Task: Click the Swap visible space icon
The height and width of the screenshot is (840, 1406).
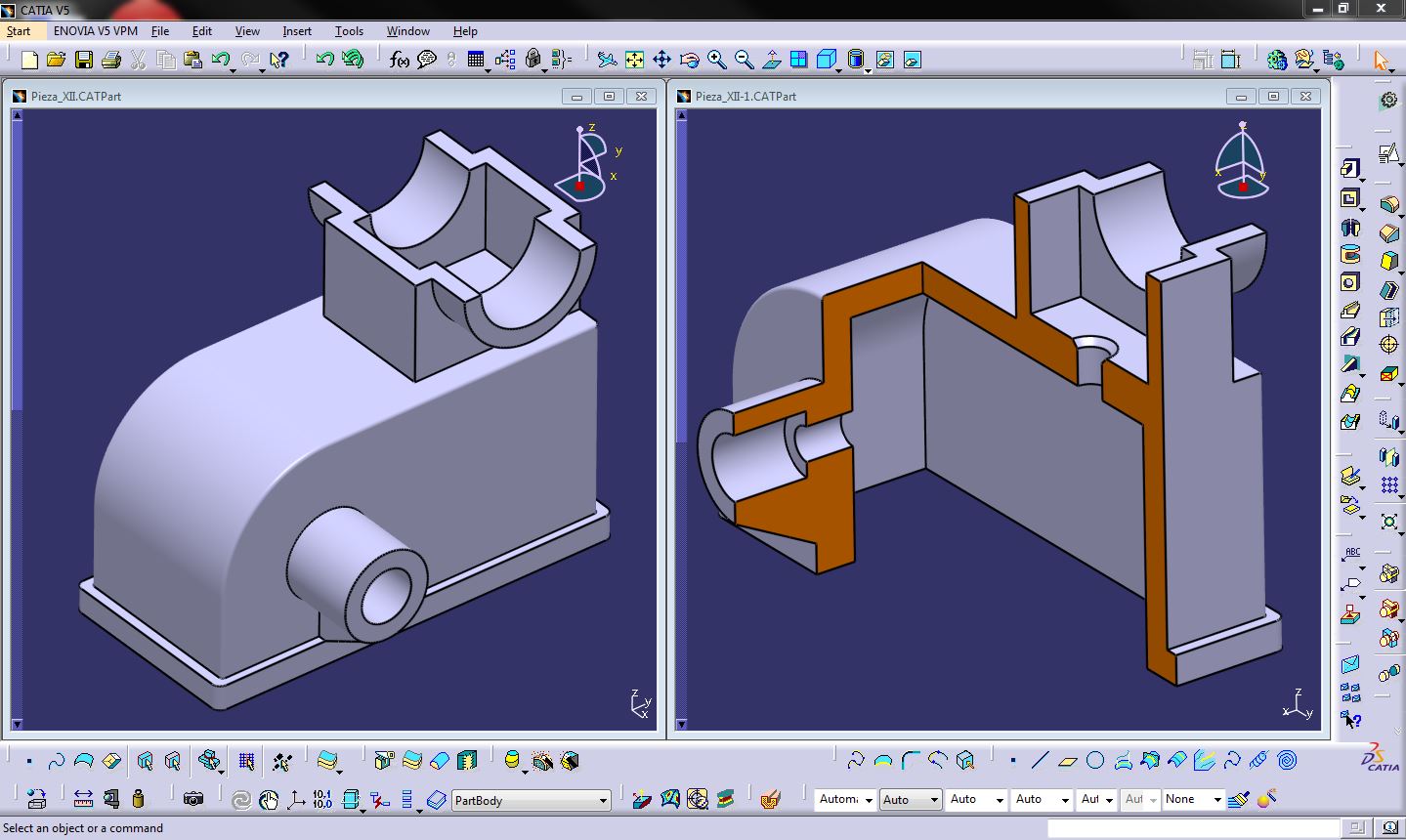Action: click(x=912, y=60)
